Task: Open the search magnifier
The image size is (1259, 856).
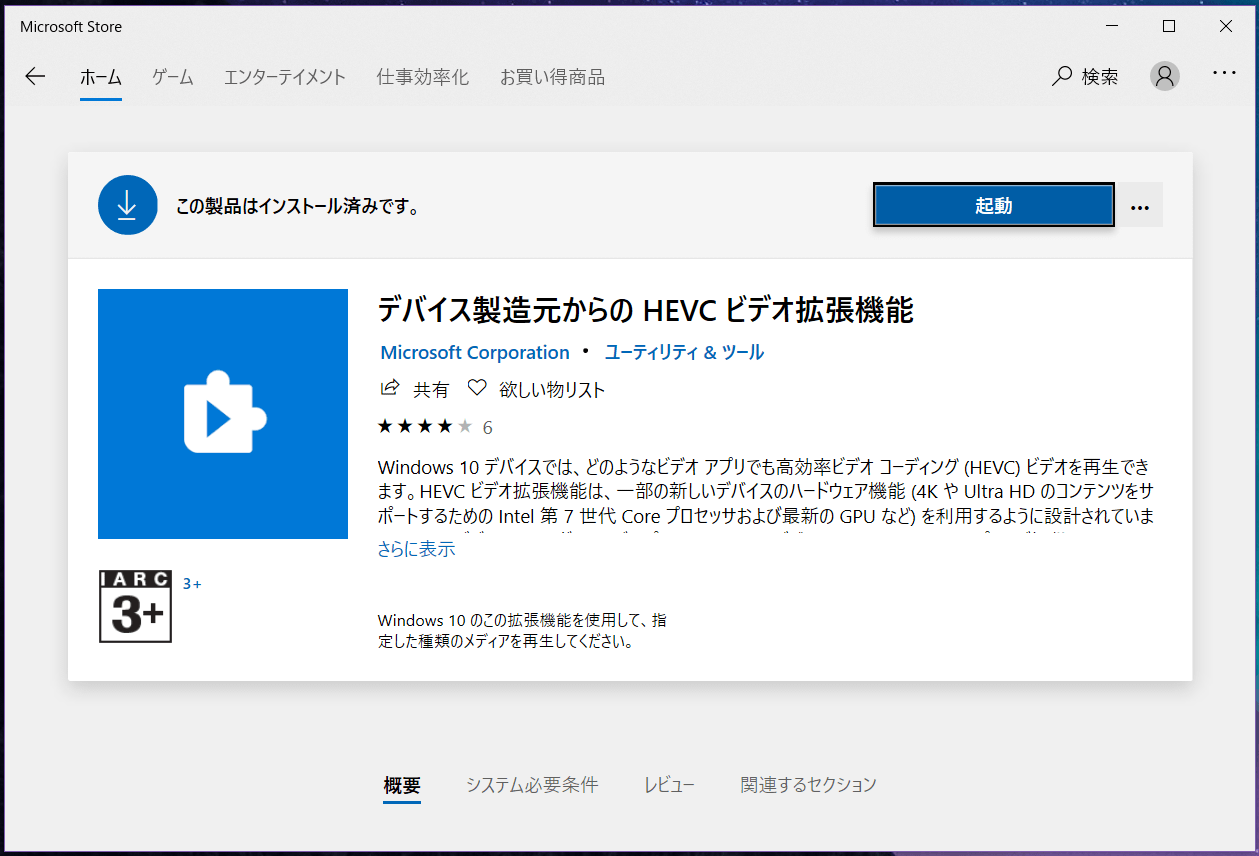Action: [1062, 77]
